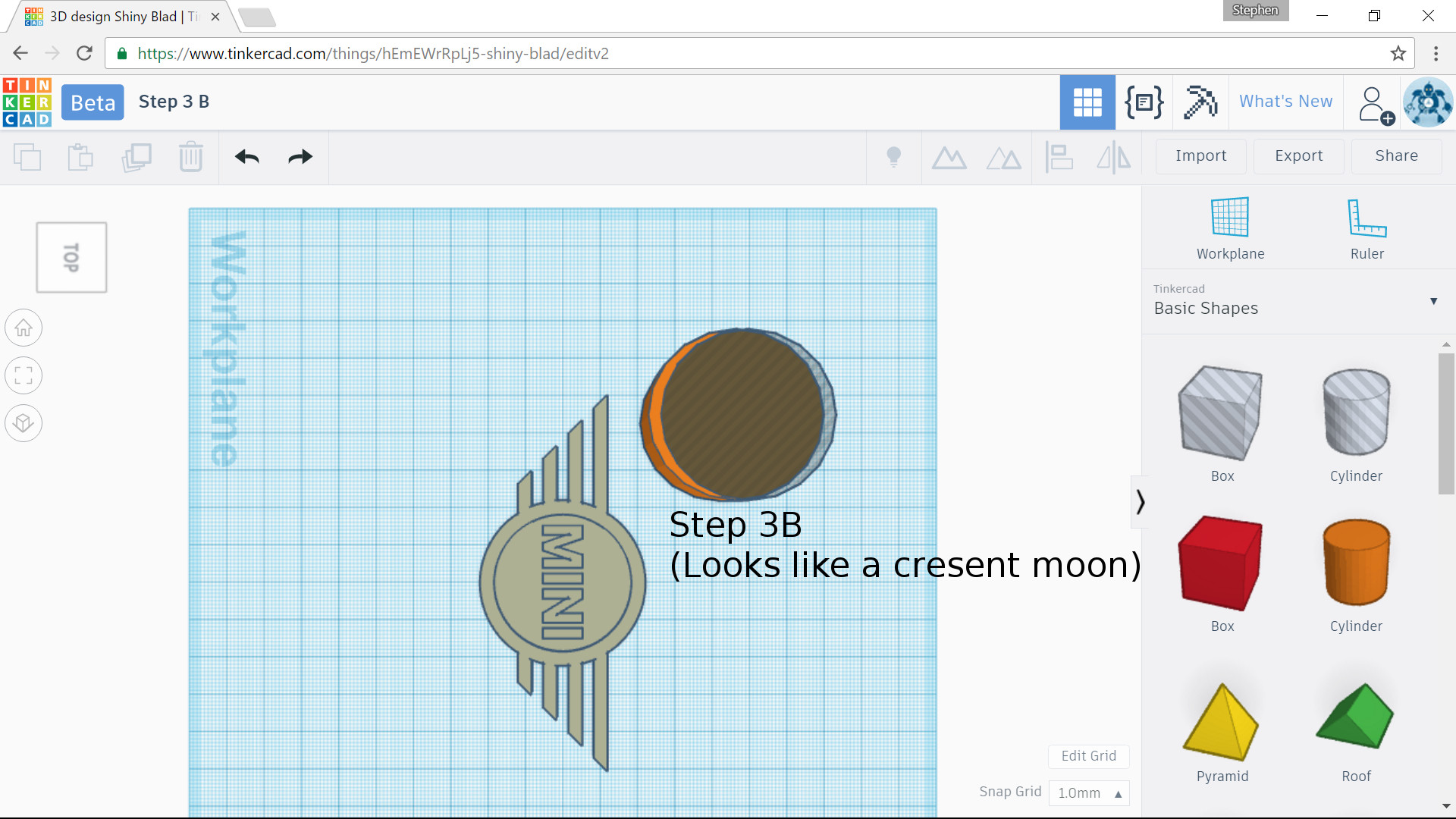Click the invite collaborator icon
This screenshot has width=1456, height=819.
(x=1376, y=105)
